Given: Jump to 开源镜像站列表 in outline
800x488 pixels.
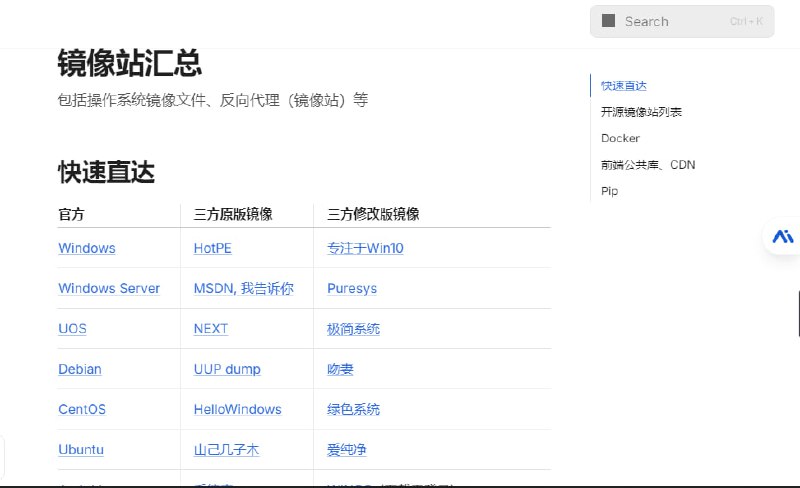Looking at the screenshot, I should tap(641, 112).
